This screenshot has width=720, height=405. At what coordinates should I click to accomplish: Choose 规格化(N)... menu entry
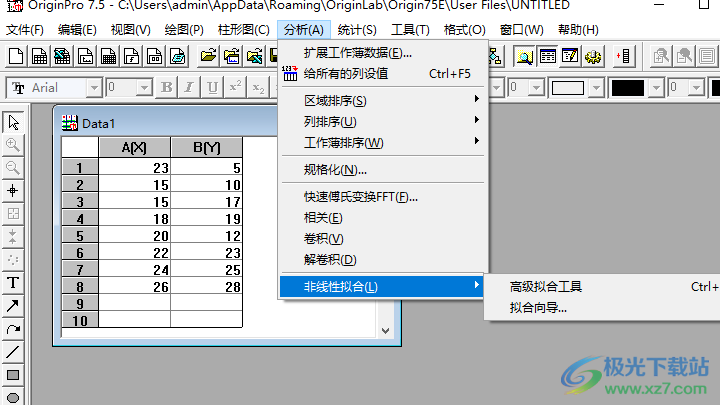pos(382,170)
